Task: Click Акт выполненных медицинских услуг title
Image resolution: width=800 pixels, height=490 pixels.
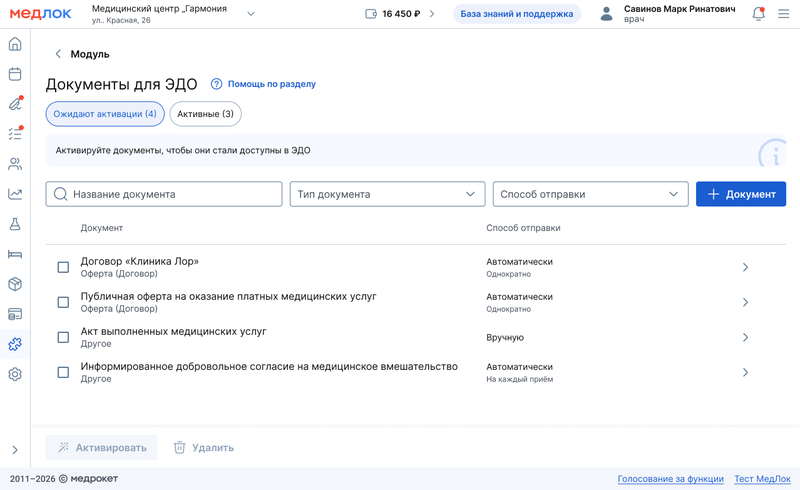Action: [x=173, y=331]
